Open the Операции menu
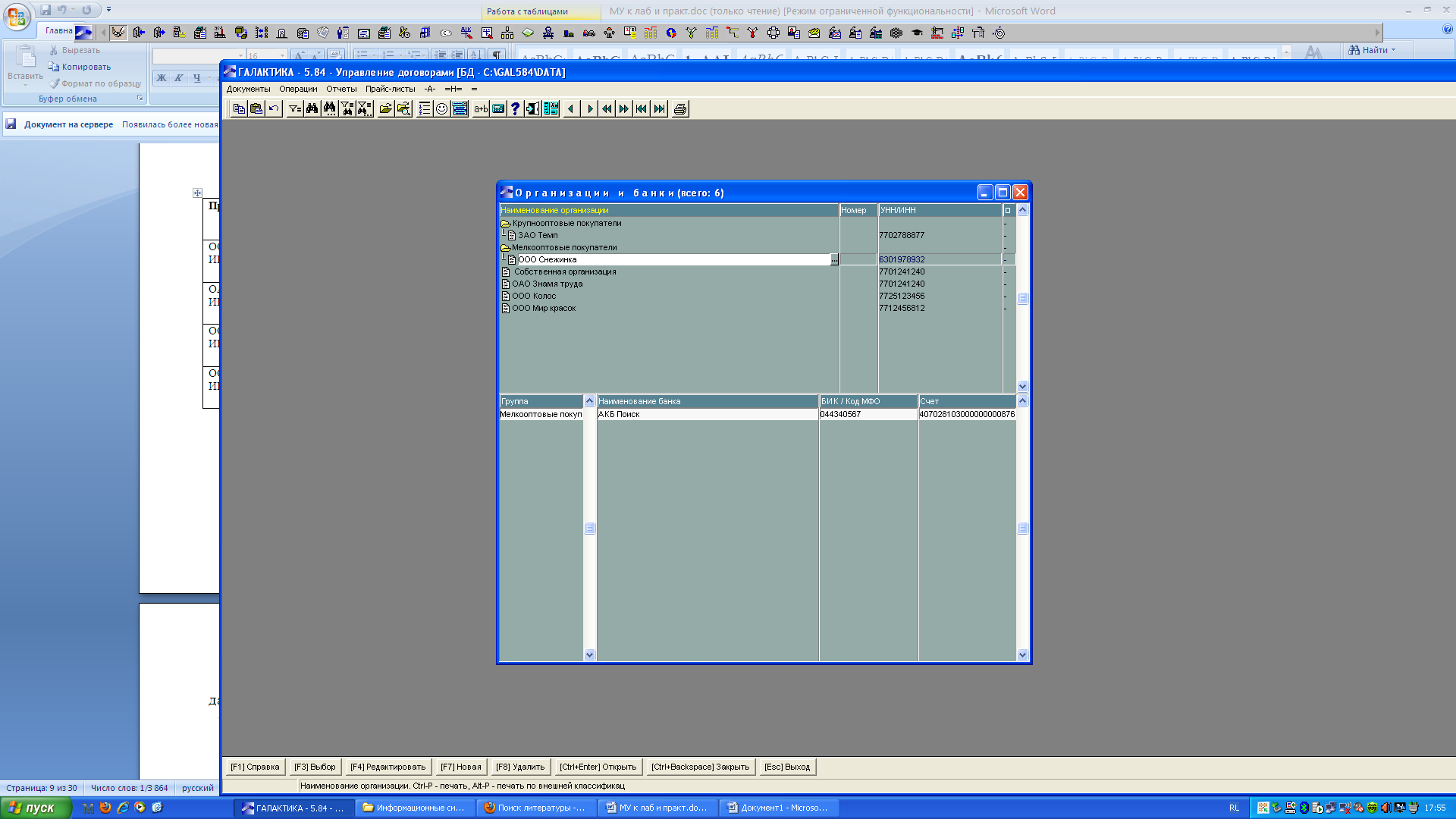 (x=298, y=89)
